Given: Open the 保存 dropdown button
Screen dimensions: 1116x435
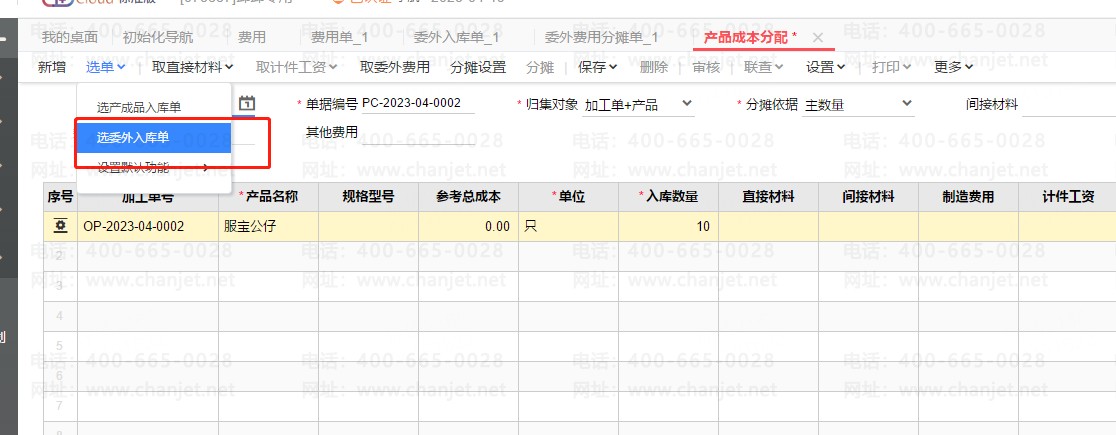Looking at the screenshot, I should (598, 67).
